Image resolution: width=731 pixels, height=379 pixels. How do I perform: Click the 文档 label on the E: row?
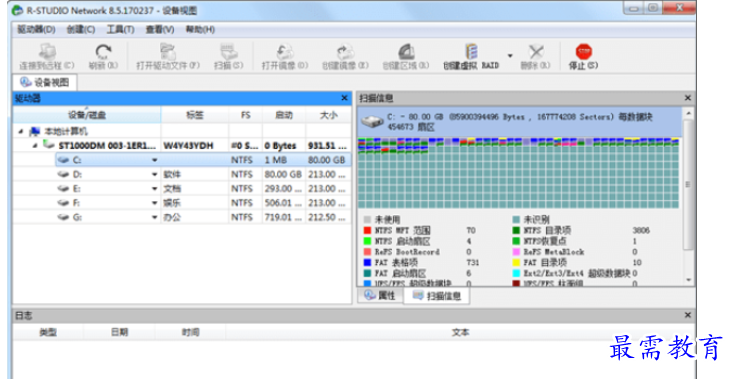pos(172,189)
